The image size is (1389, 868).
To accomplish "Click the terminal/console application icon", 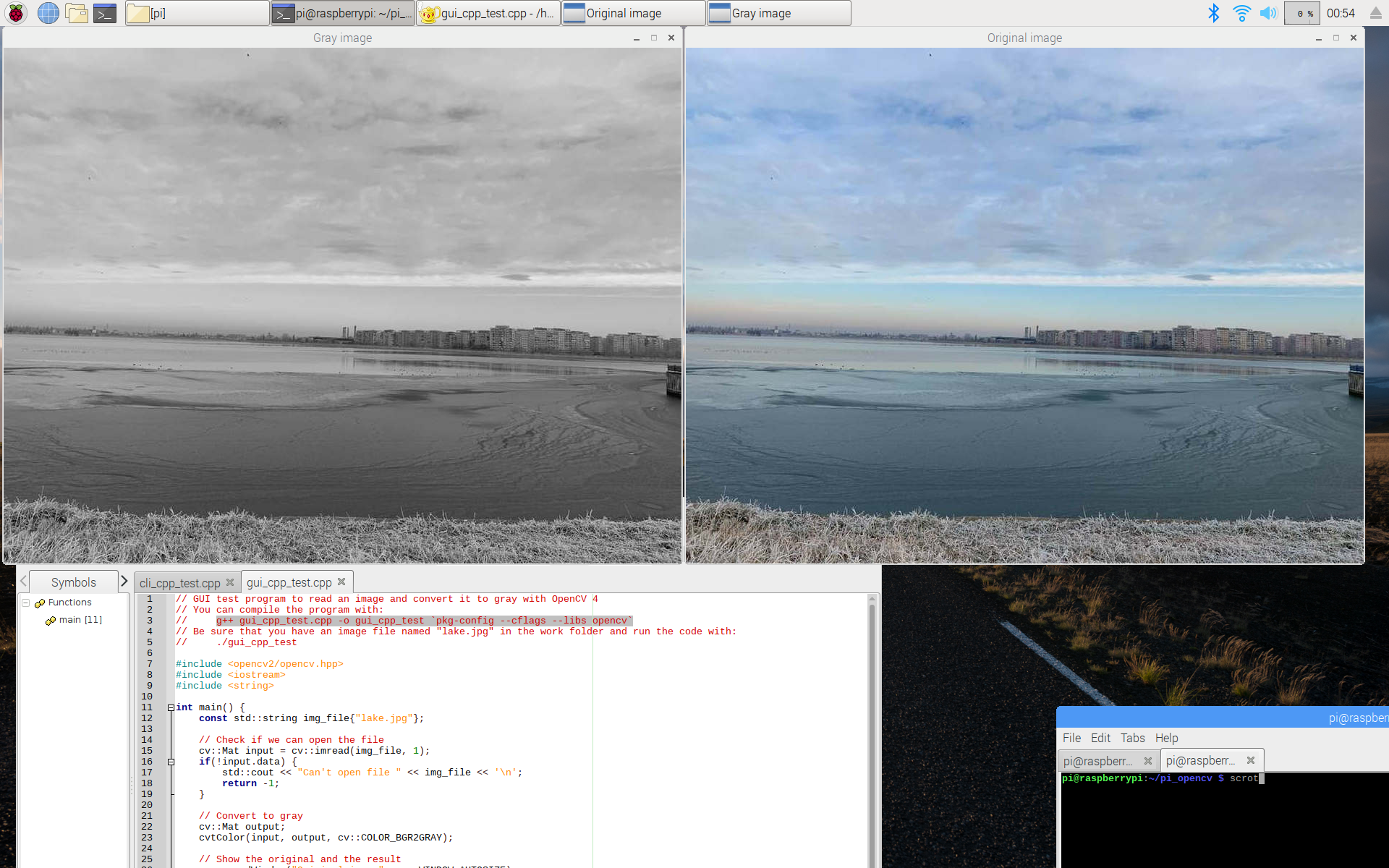I will coord(105,12).
